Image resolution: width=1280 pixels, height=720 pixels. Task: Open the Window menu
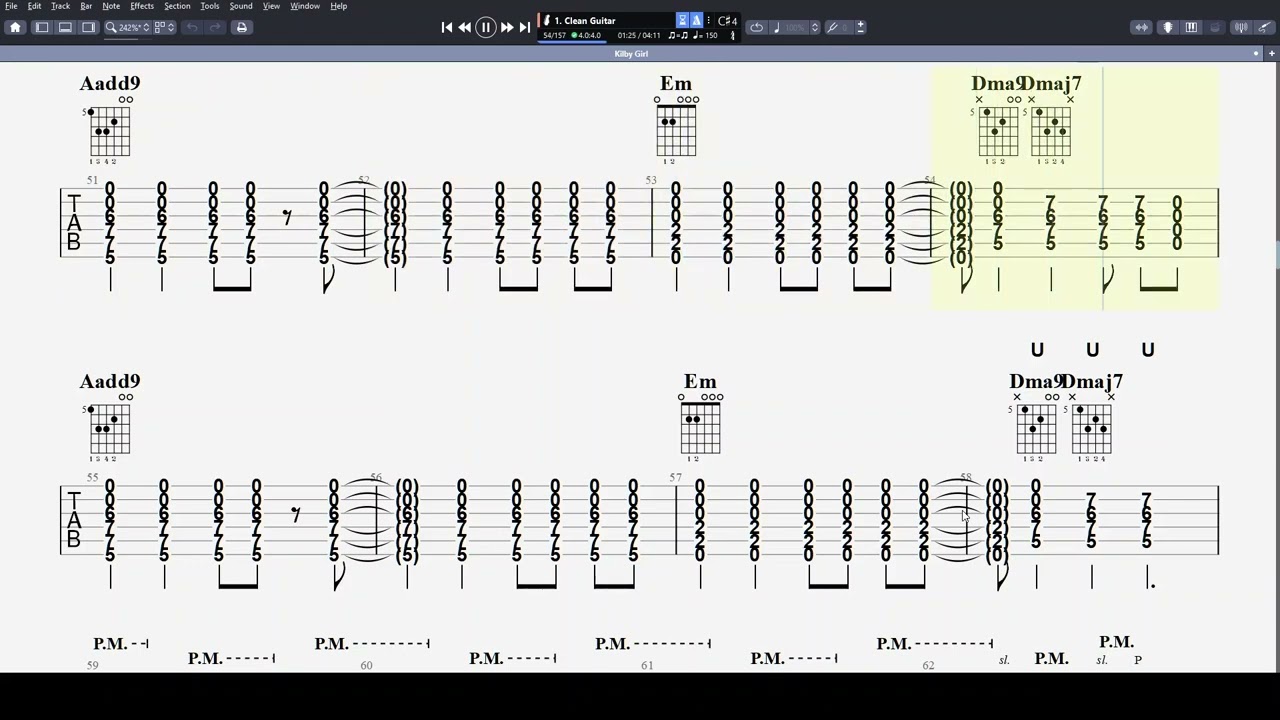pos(305,6)
